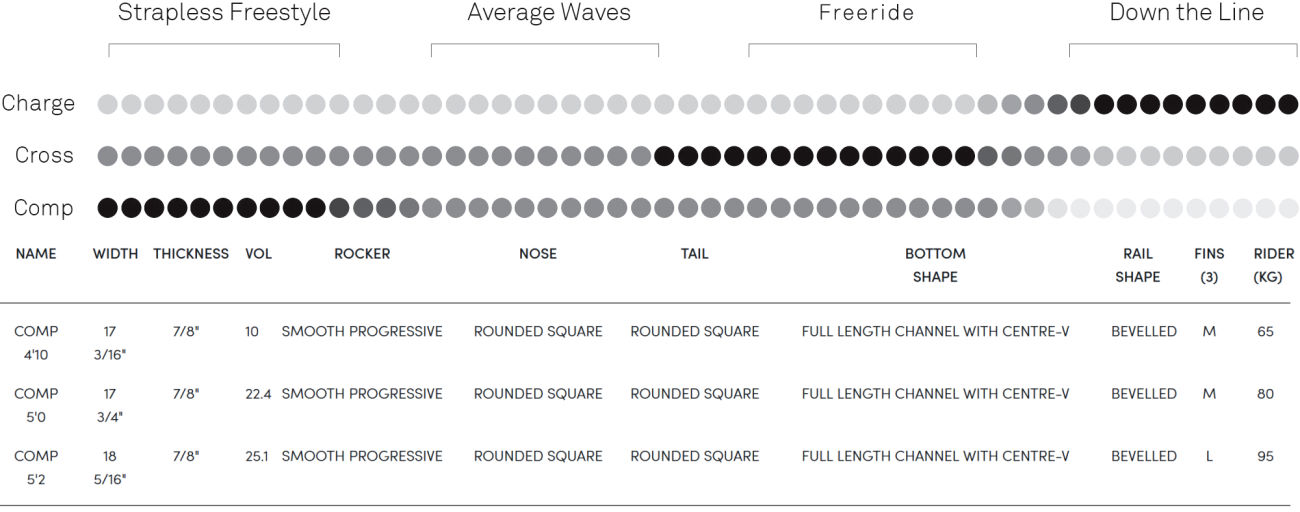Viewport: 1300px width, 512px height.
Task: Click the Freeride heading
Action: (x=866, y=14)
